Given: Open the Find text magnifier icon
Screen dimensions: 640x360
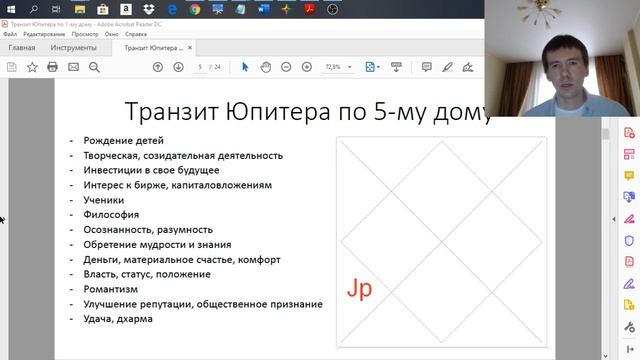Looking at the screenshot, I should point(94,67).
